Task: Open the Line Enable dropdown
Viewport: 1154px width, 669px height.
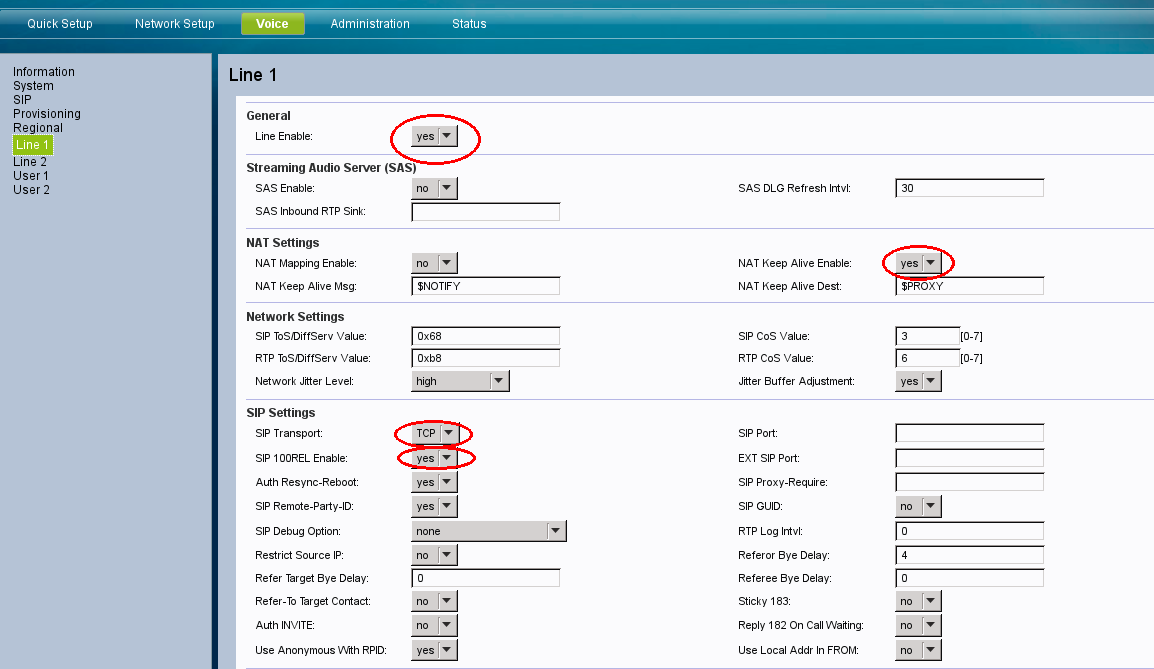Action: tap(435, 136)
